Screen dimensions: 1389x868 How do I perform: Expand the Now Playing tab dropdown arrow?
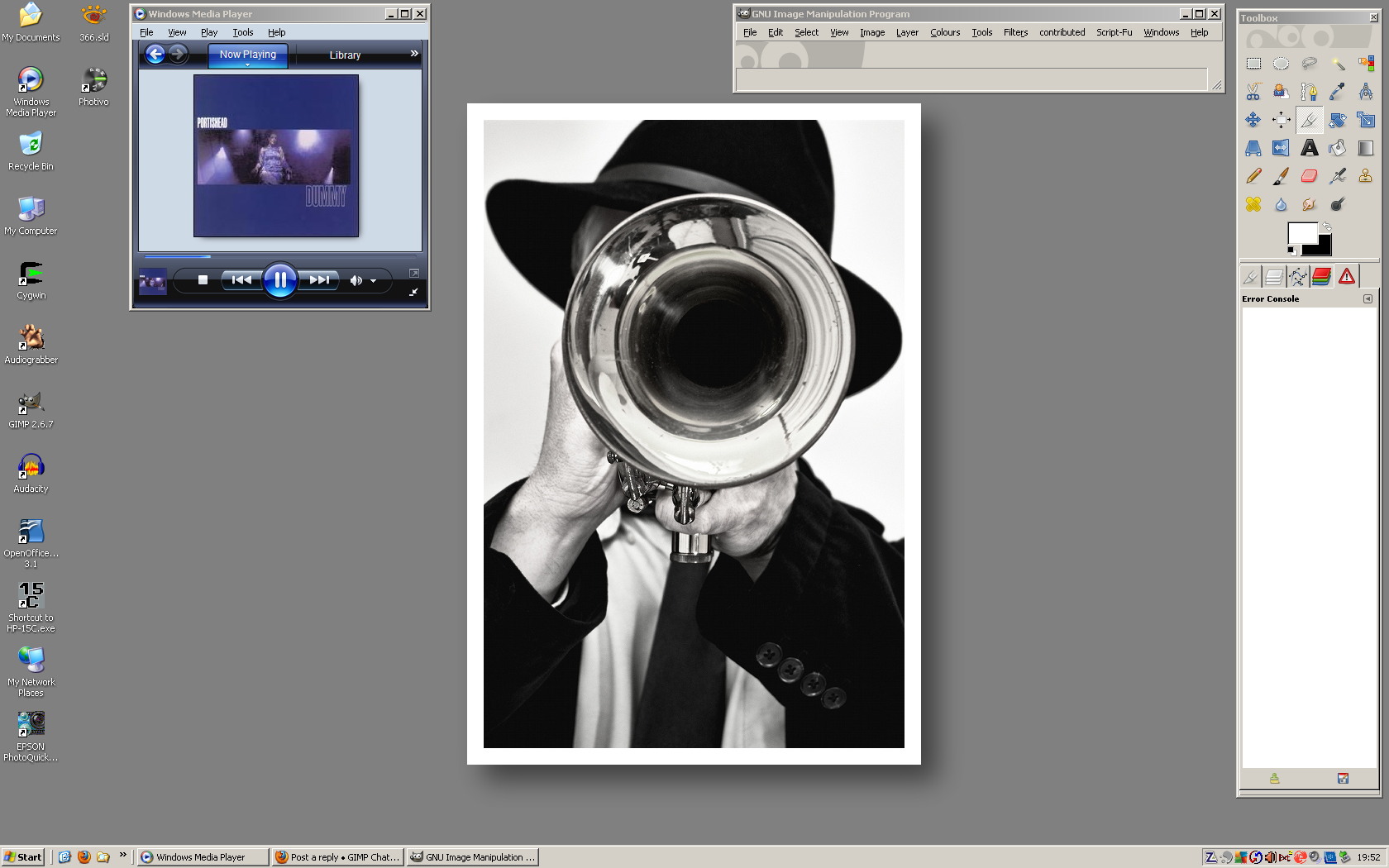point(247,64)
